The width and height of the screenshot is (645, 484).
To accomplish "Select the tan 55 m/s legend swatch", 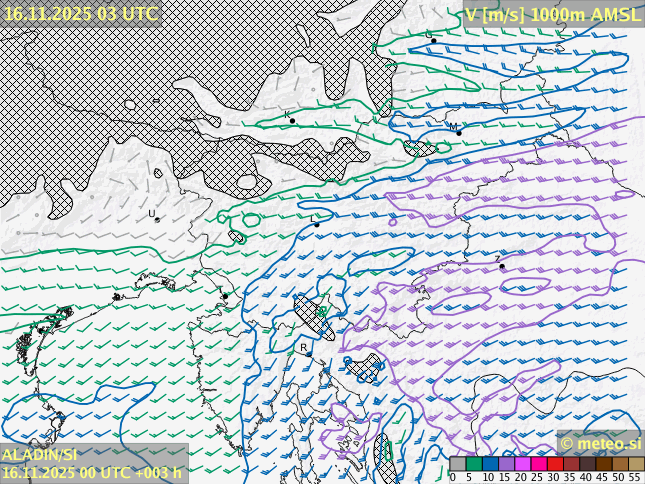I will 636,464.
